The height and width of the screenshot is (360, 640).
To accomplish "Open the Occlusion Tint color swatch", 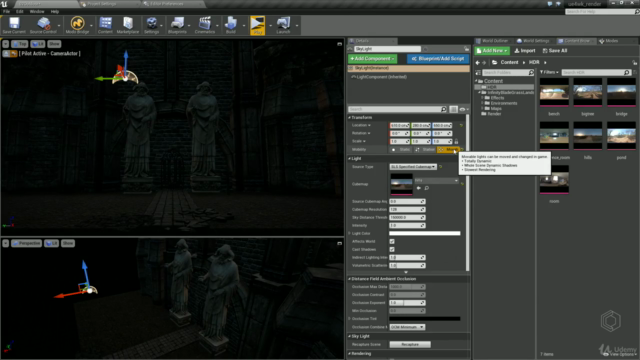I will point(424,319).
